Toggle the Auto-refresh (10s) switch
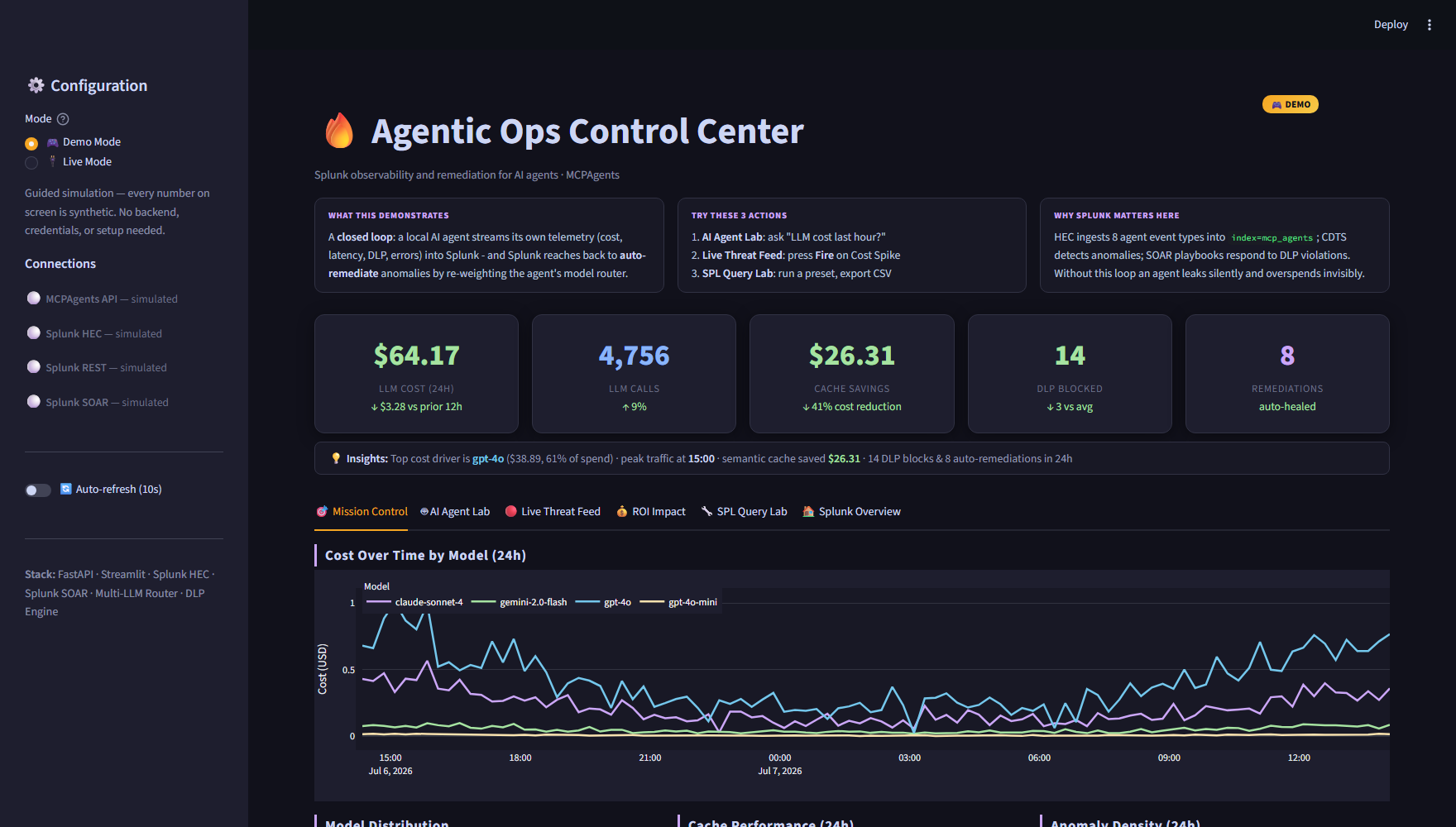1456x827 pixels. 38,490
